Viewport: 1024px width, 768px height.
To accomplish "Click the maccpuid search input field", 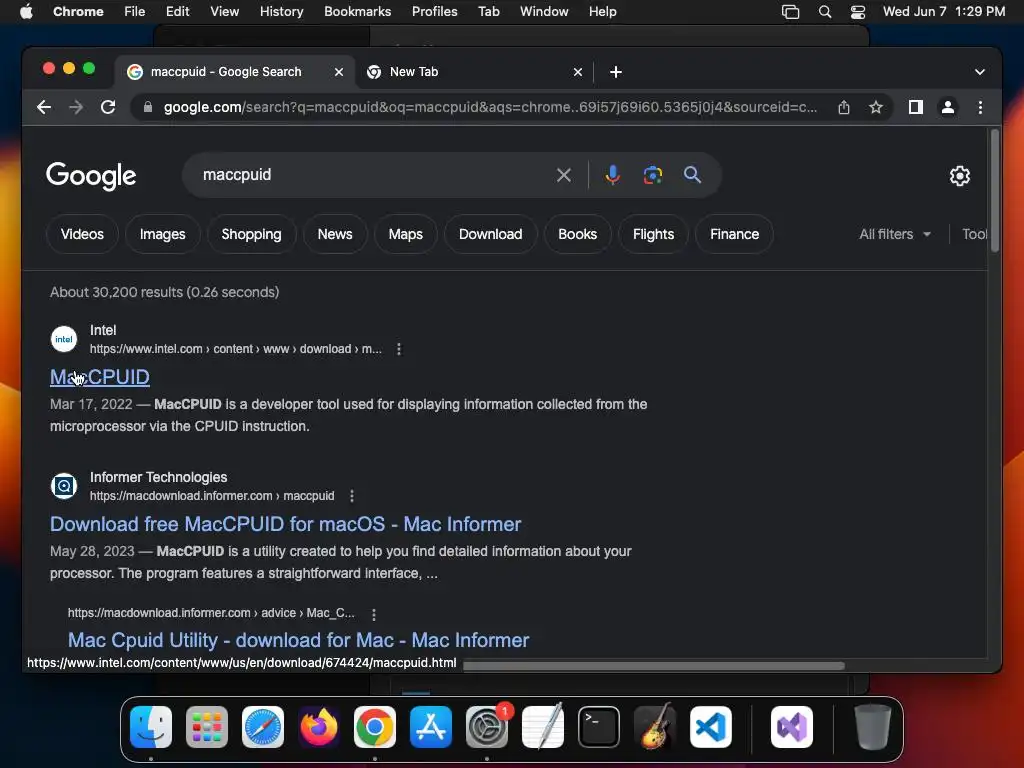I will click(x=372, y=175).
